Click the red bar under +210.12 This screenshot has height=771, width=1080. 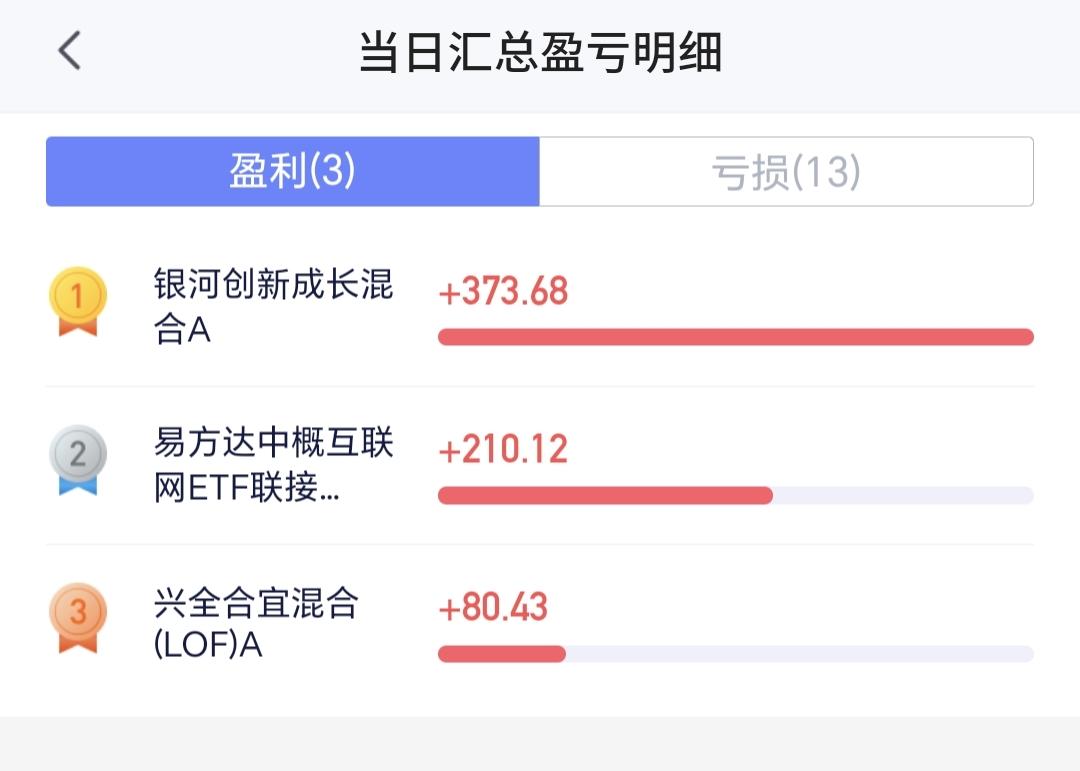pos(605,495)
